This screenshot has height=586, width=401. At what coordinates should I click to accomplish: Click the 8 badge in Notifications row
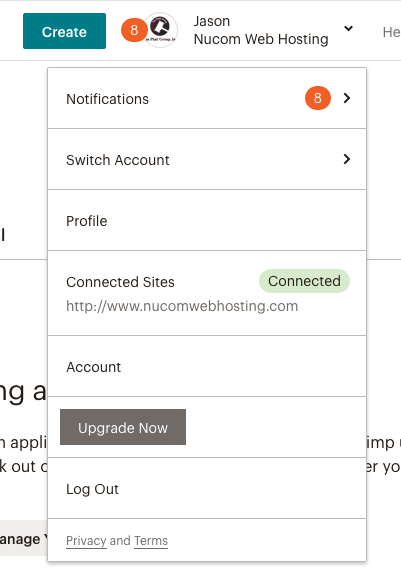(x=318, y=98)
